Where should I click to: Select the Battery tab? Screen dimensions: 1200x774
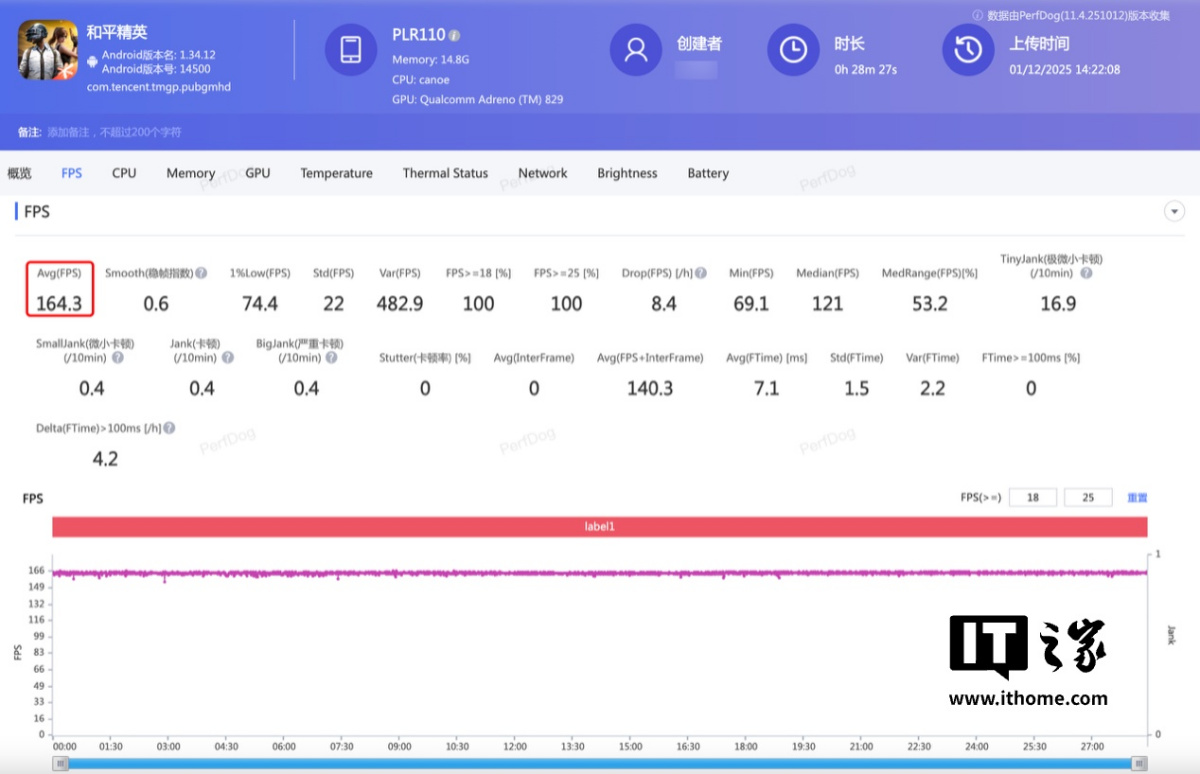707,173
